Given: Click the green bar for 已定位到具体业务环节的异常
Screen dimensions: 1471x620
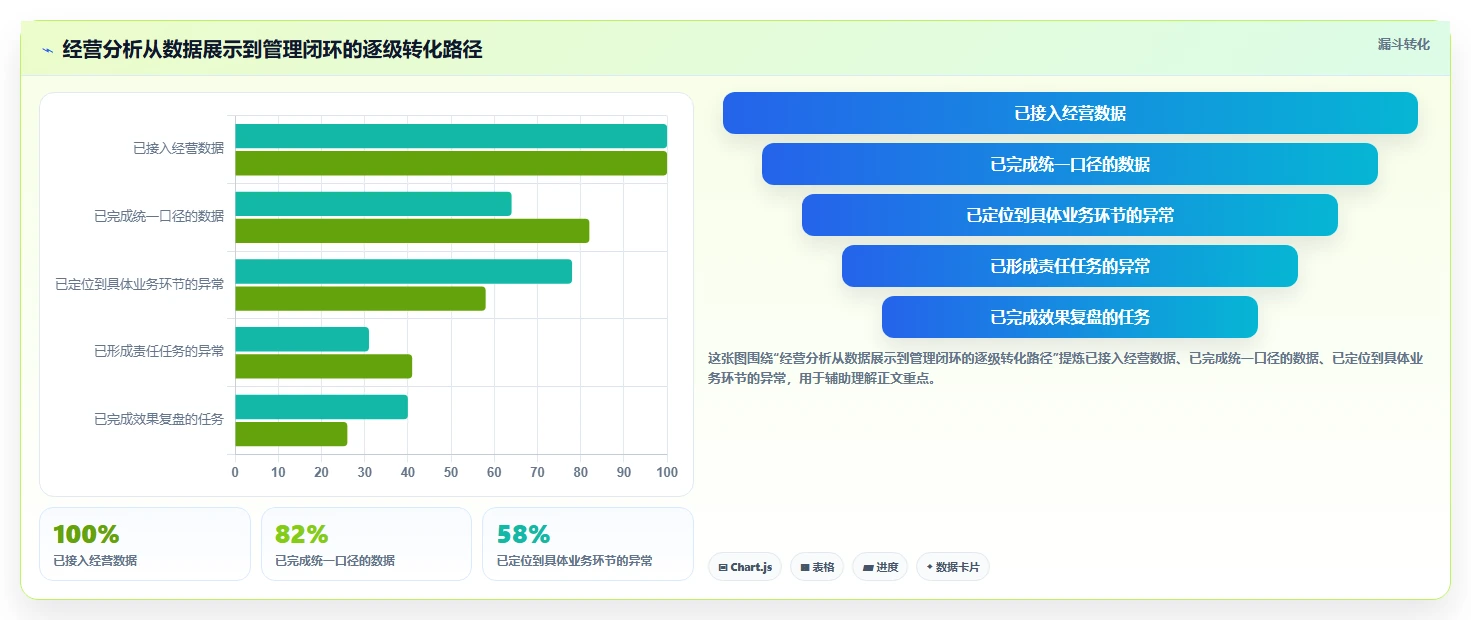Looking at the screenshot, I should tap(360, 298).
